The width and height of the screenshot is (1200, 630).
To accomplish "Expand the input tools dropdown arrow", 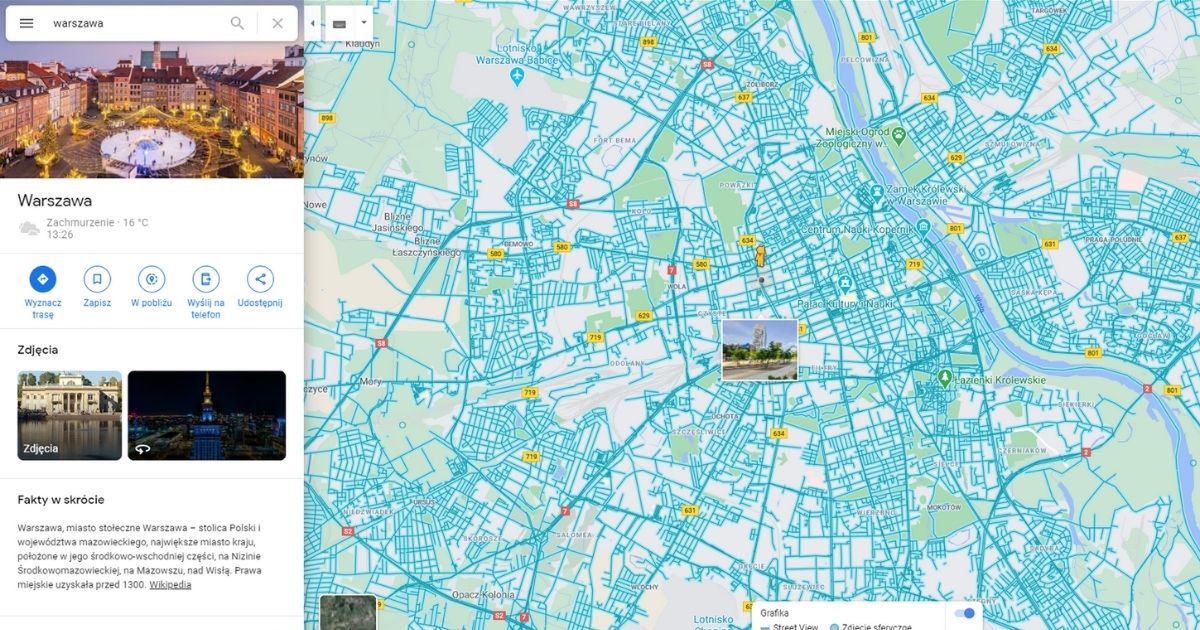I will (x=363, y=22).
